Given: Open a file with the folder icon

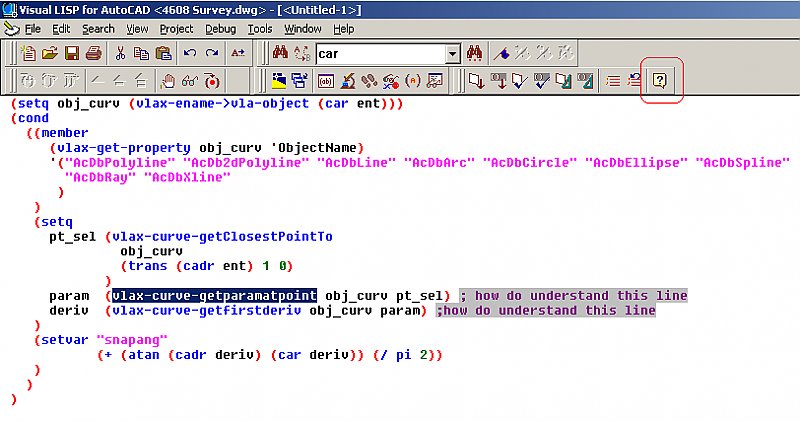Looking at the screenshot, I should pos(49,53).
